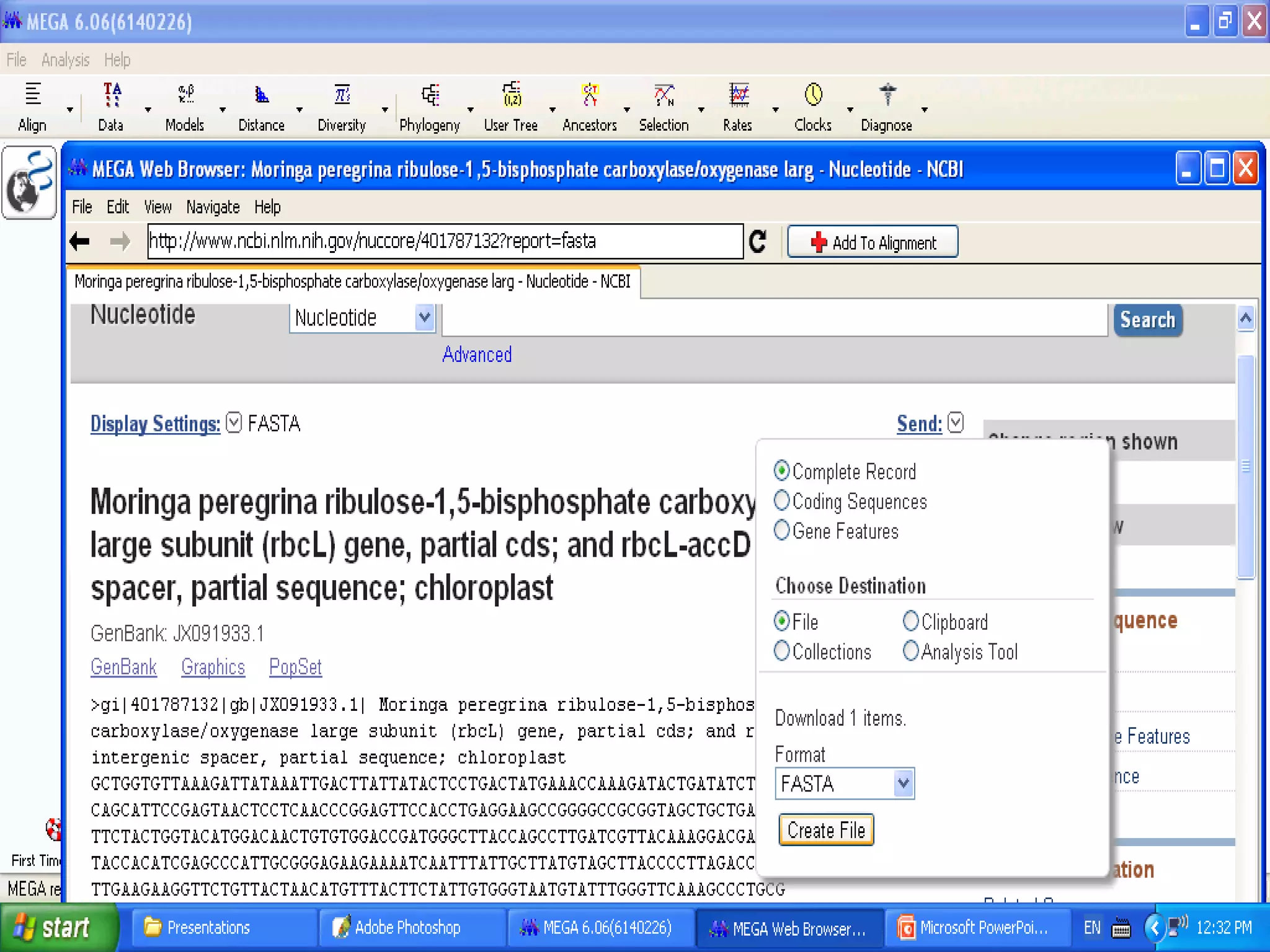The image size is (1270, 952).
Task: Open the Phylogeny dropdown arrow
Action: click(470, 110)
